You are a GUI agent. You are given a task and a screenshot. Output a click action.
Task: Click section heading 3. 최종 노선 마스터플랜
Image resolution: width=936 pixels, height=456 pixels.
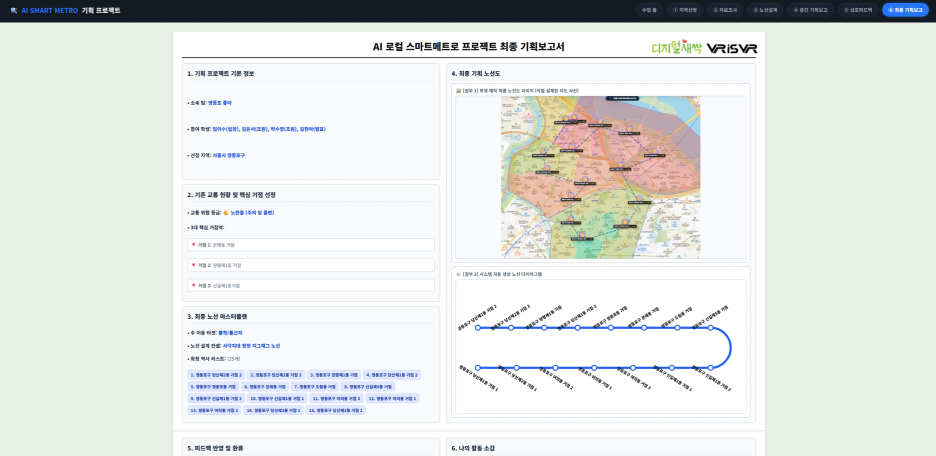click(217, 316)
